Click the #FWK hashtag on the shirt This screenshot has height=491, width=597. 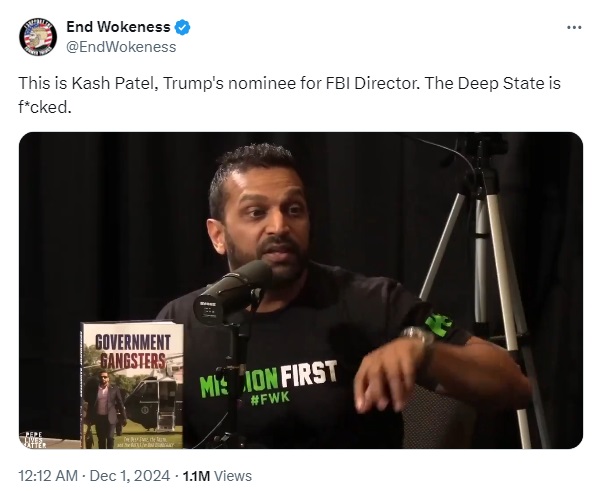tap(270, 399)
